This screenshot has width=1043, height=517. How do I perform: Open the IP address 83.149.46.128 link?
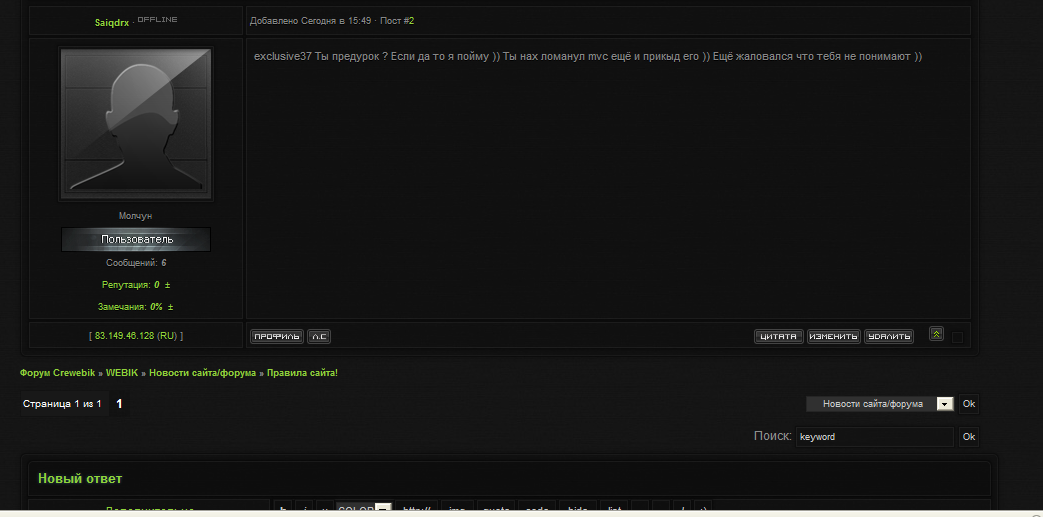136,336
